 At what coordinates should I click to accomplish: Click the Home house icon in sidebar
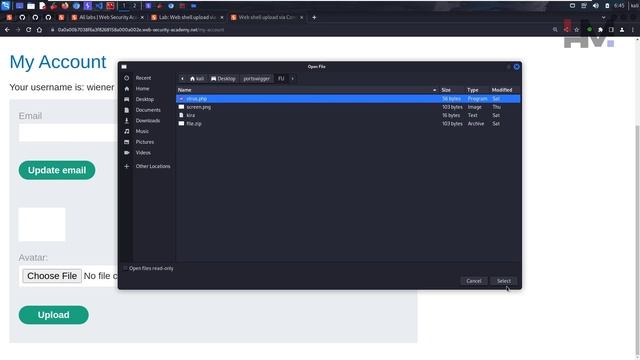pyautogui.click(x=127, y=89)
